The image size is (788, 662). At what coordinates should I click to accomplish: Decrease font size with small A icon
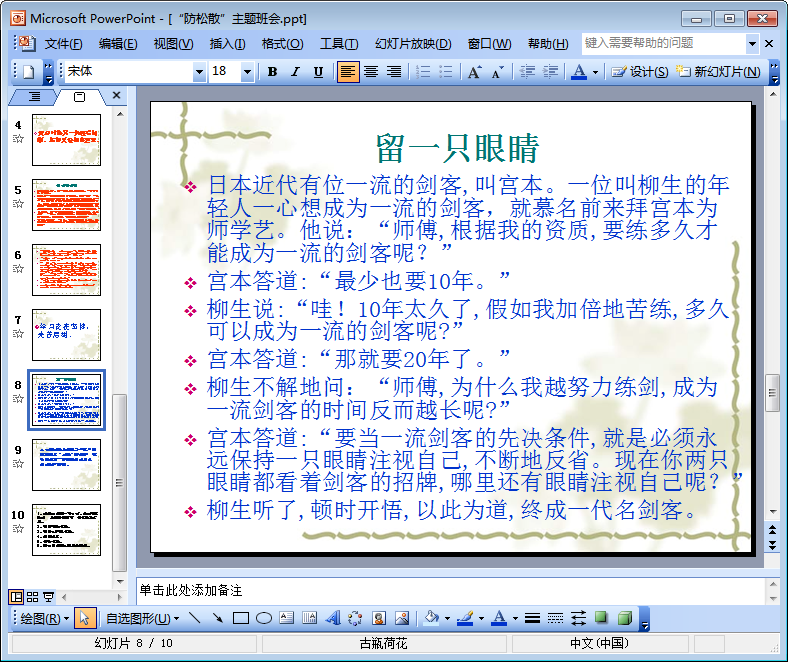point(497,72)
